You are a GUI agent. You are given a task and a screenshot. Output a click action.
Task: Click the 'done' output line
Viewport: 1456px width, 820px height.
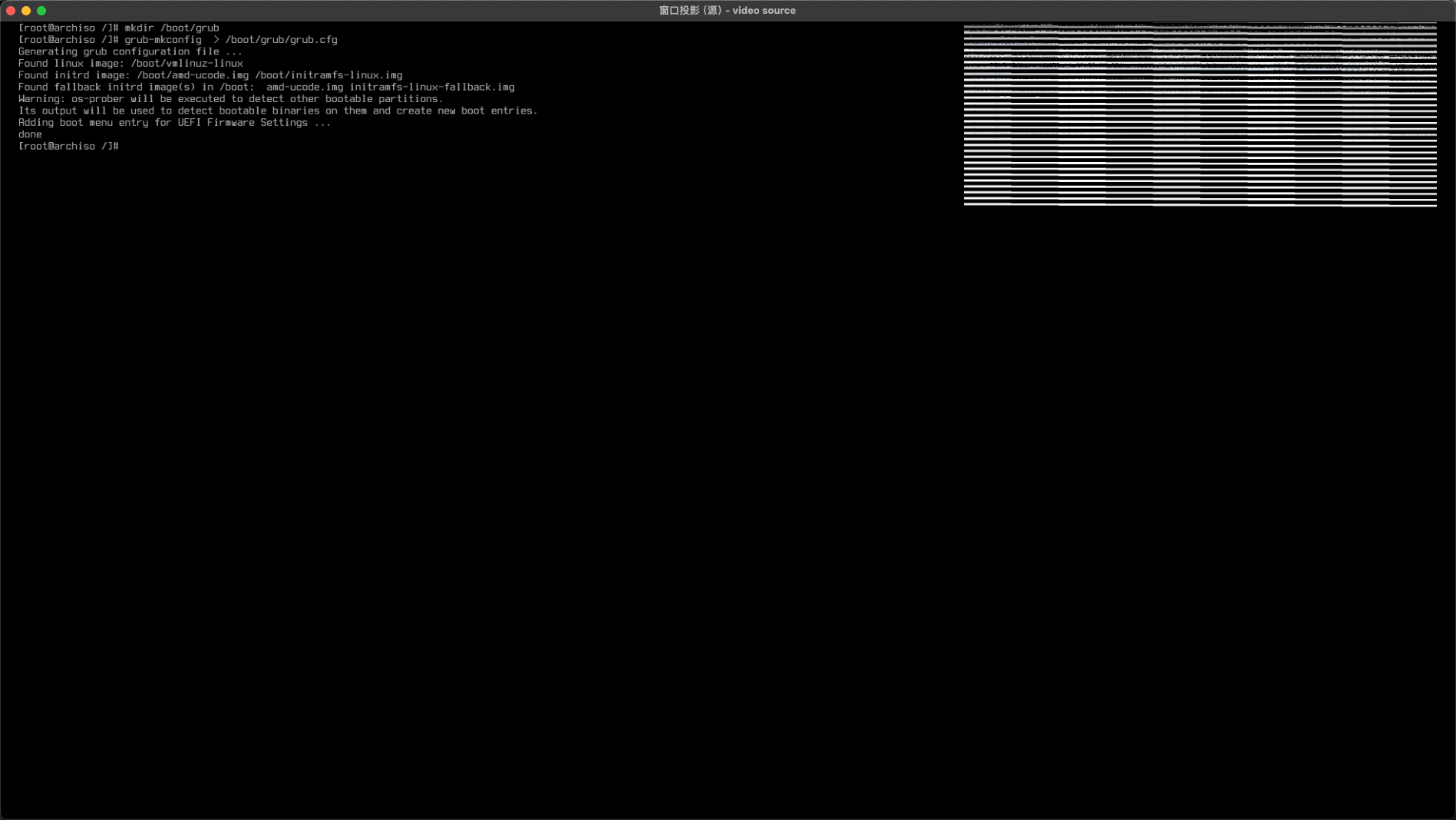tap(30, 134)
